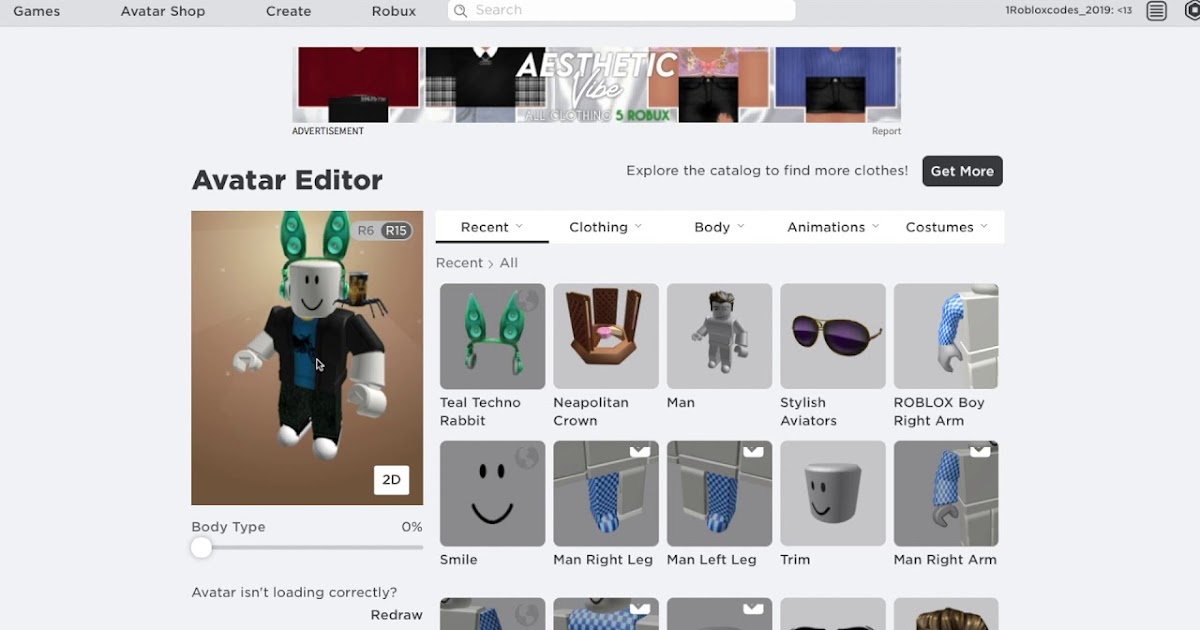Switch avatar rig to R15

(x=396, y=231)
